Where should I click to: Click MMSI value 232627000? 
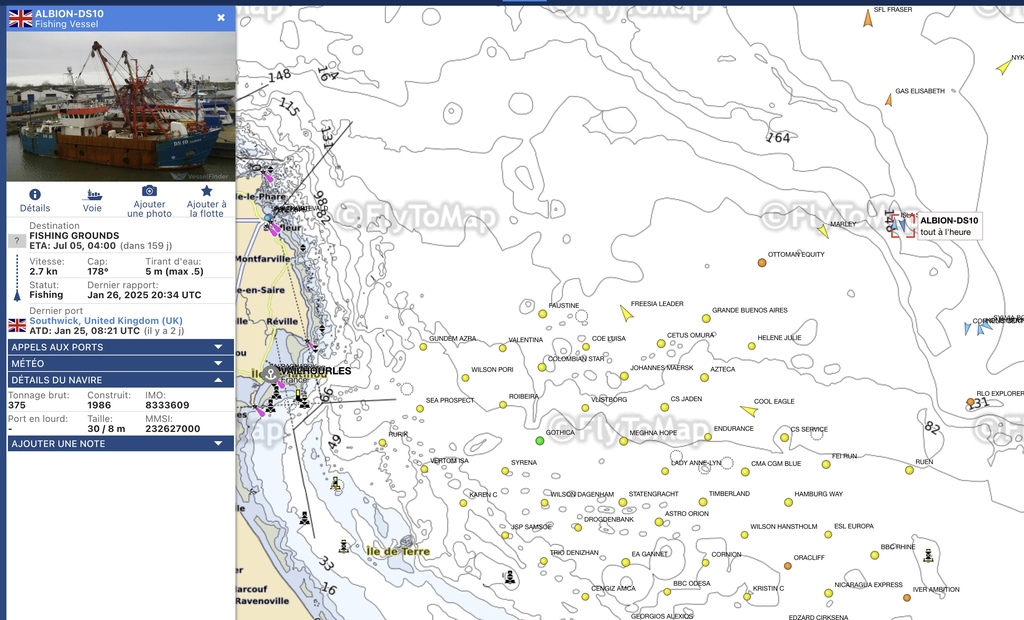click(172, 429)
